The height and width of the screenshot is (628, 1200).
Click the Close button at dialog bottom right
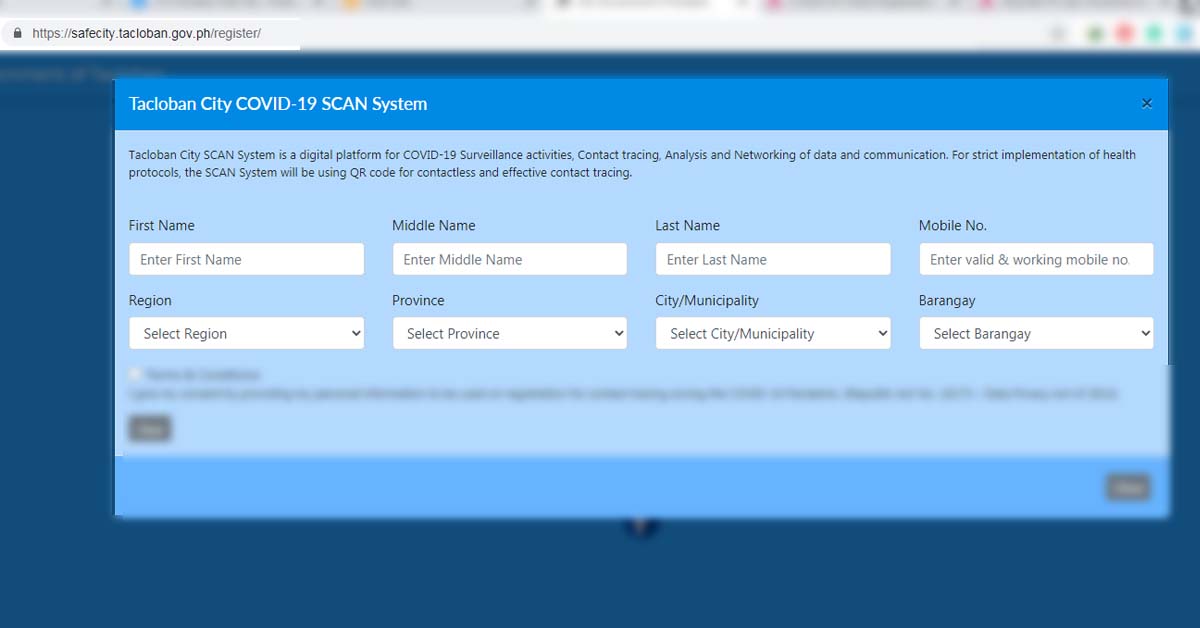[1128, 487]
